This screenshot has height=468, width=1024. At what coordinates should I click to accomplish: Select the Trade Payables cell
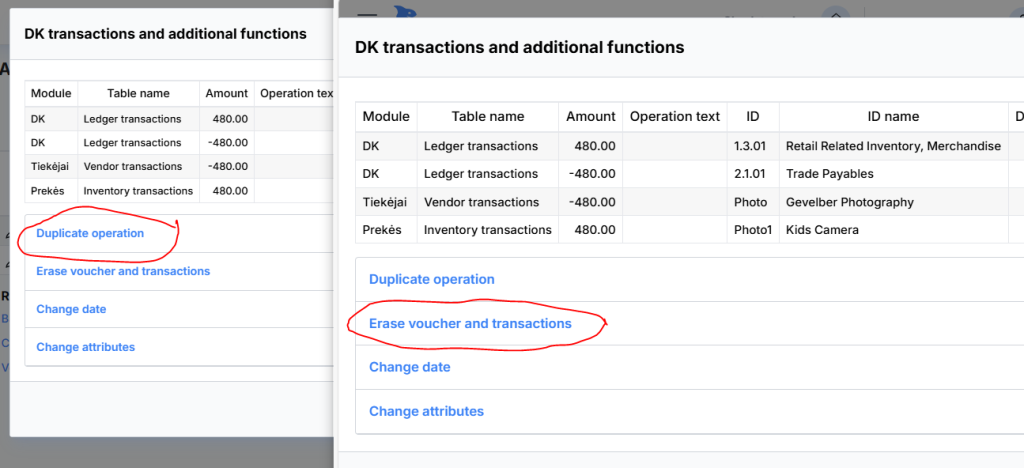829,174
